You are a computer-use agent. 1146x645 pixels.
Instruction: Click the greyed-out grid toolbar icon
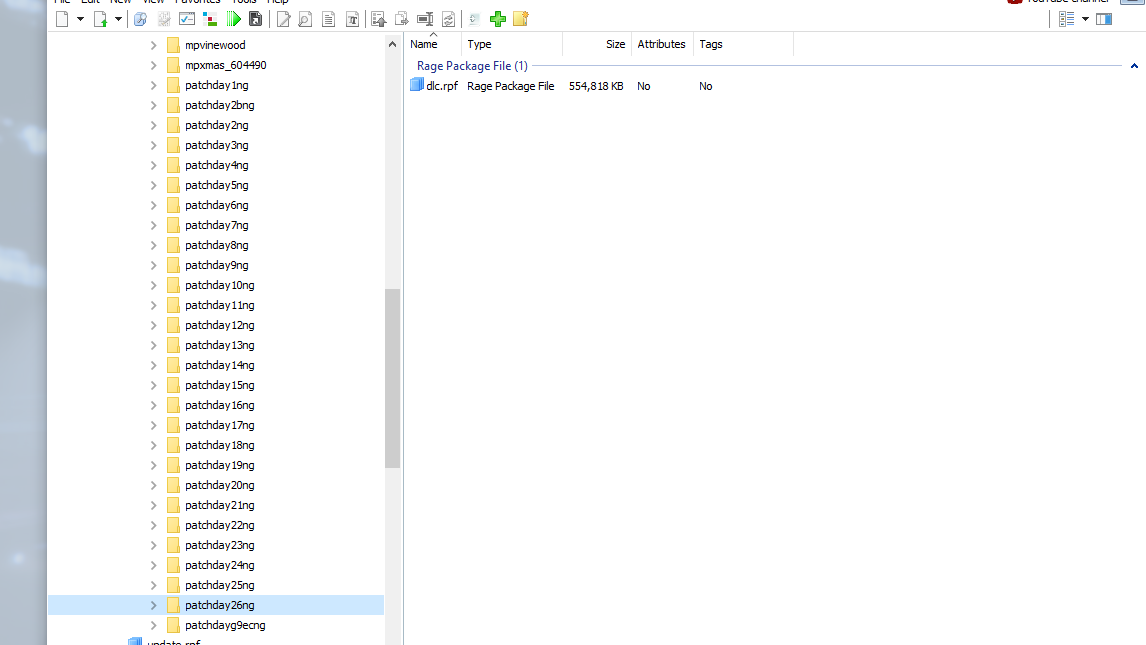[164, 19]
